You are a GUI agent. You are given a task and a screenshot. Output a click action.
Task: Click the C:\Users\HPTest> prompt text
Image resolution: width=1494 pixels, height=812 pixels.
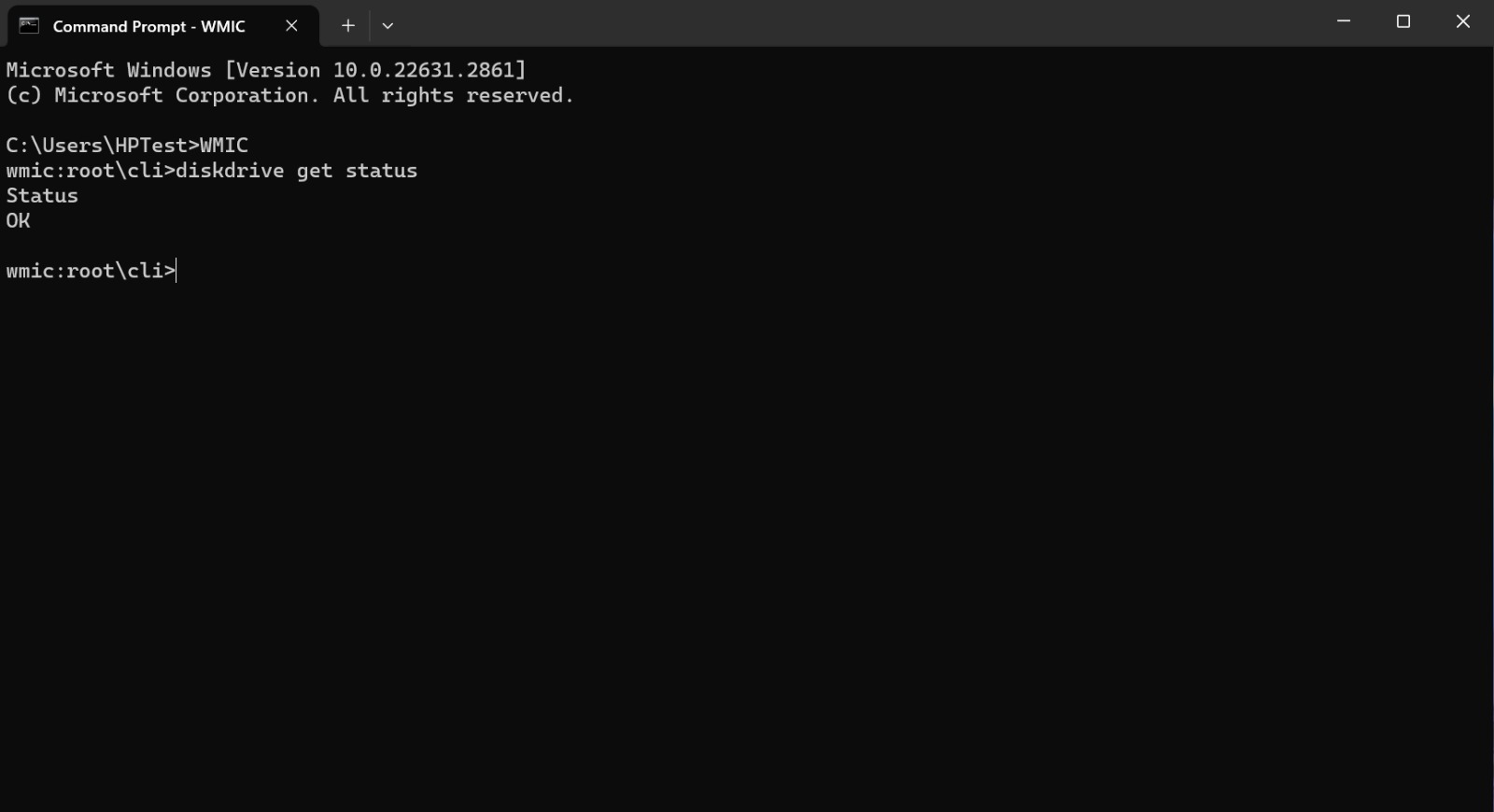coord(103,146)
